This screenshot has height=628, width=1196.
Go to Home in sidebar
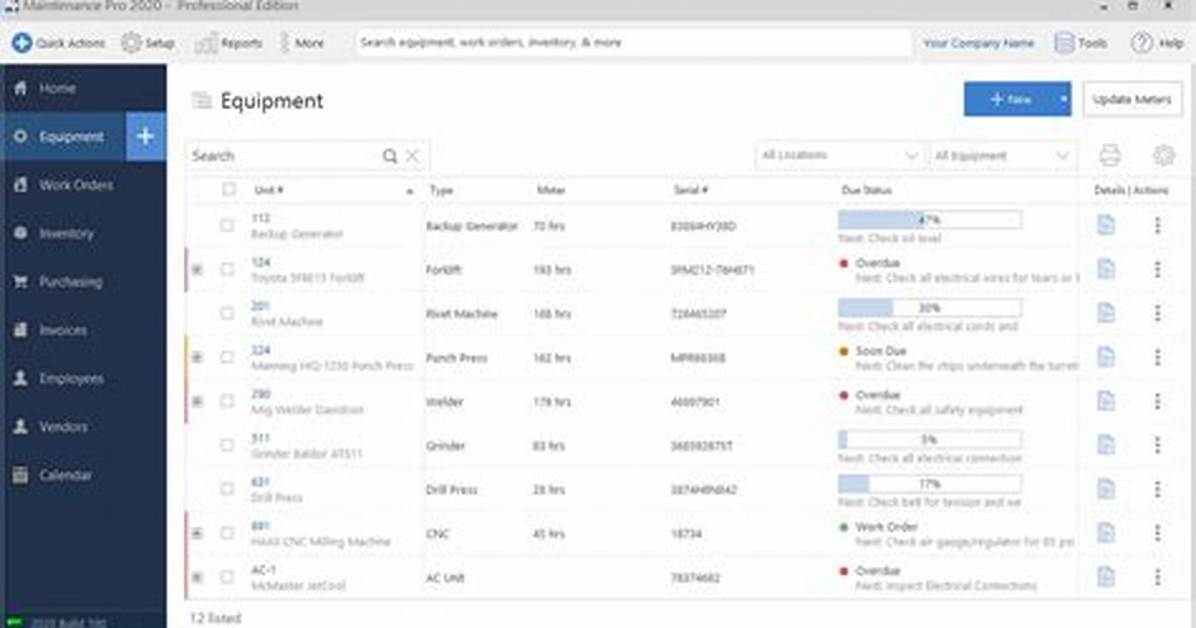pos(83,89)
